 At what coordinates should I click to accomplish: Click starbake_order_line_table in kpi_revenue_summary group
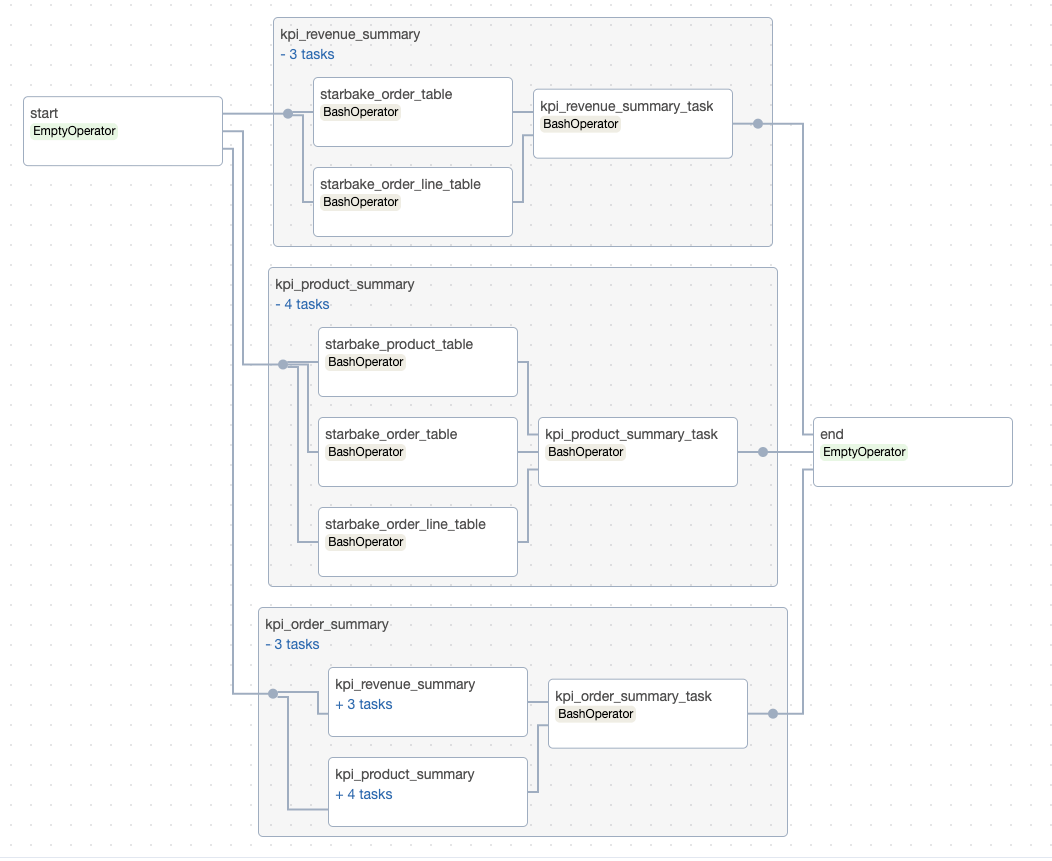(x=412, y=201)
